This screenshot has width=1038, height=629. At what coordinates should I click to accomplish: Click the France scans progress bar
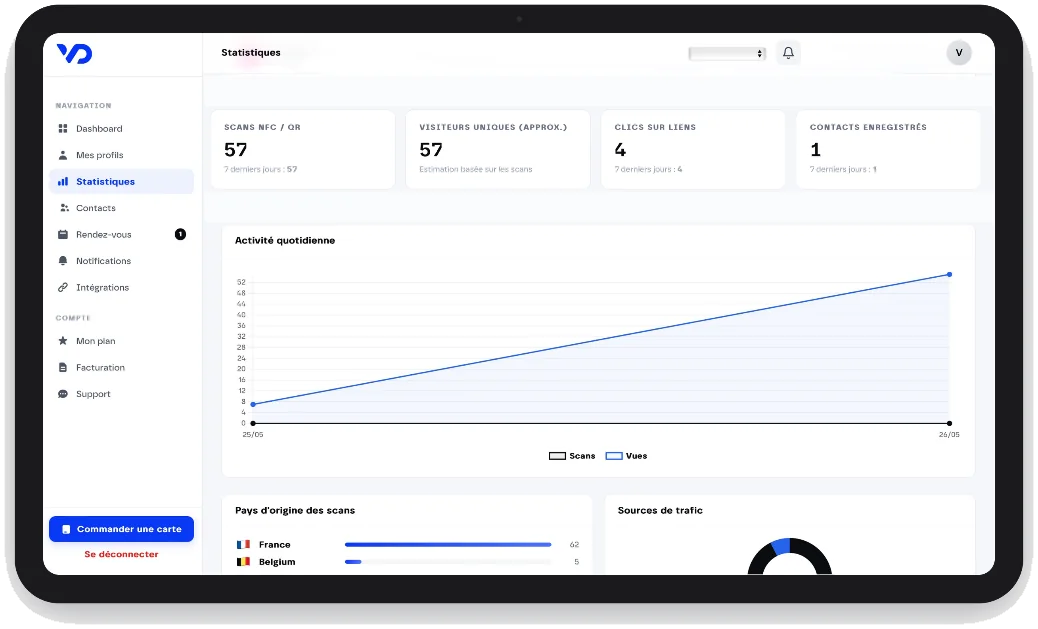point(448,545)
